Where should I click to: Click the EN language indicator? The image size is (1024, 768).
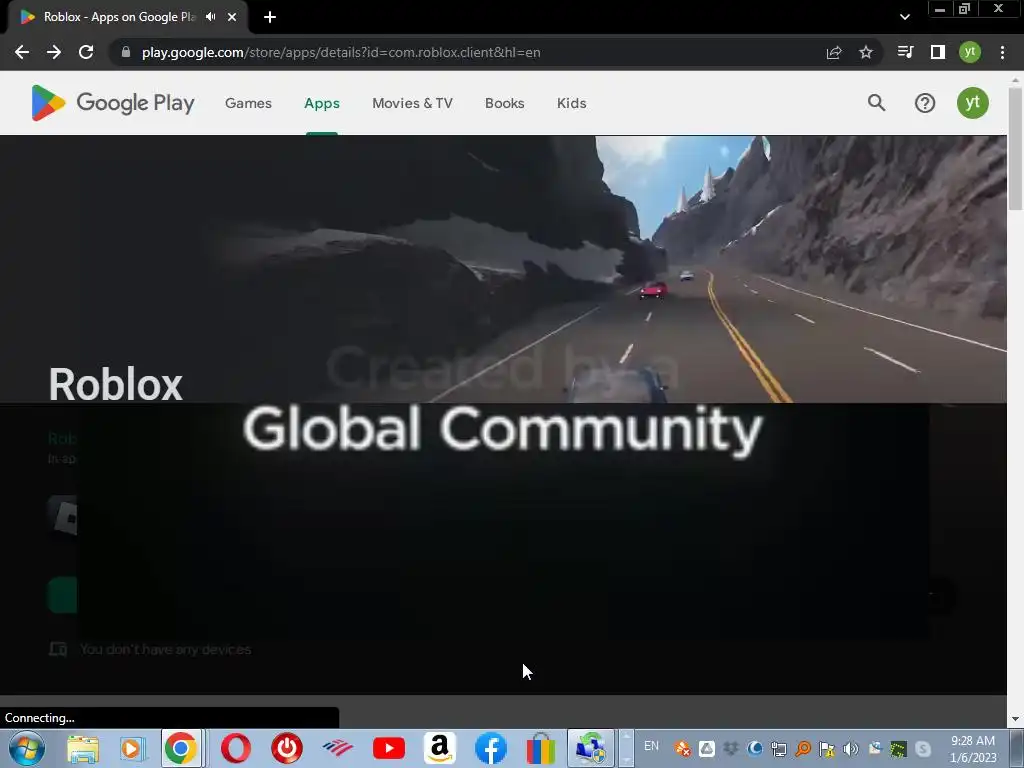pyautogui.click(x=651, y=746)
